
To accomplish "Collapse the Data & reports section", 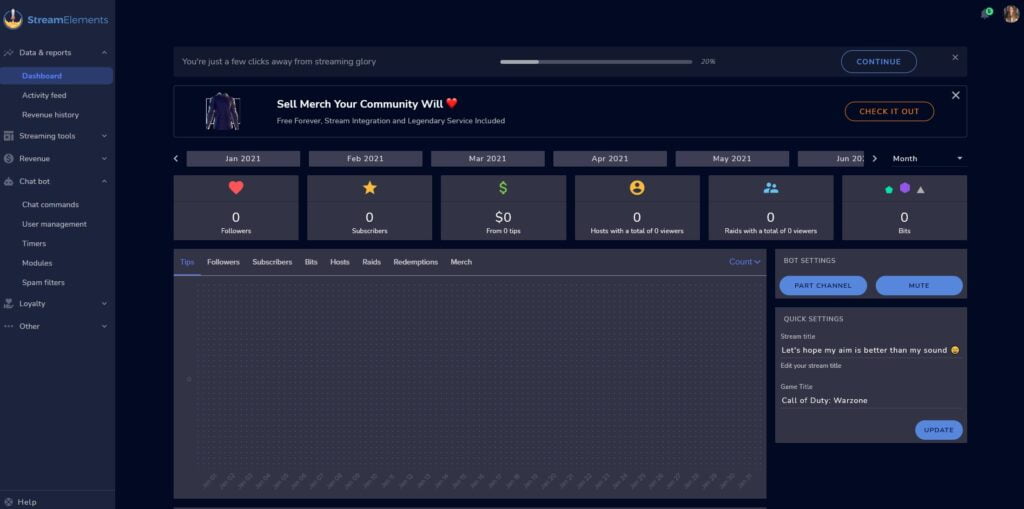I will 104,52.
